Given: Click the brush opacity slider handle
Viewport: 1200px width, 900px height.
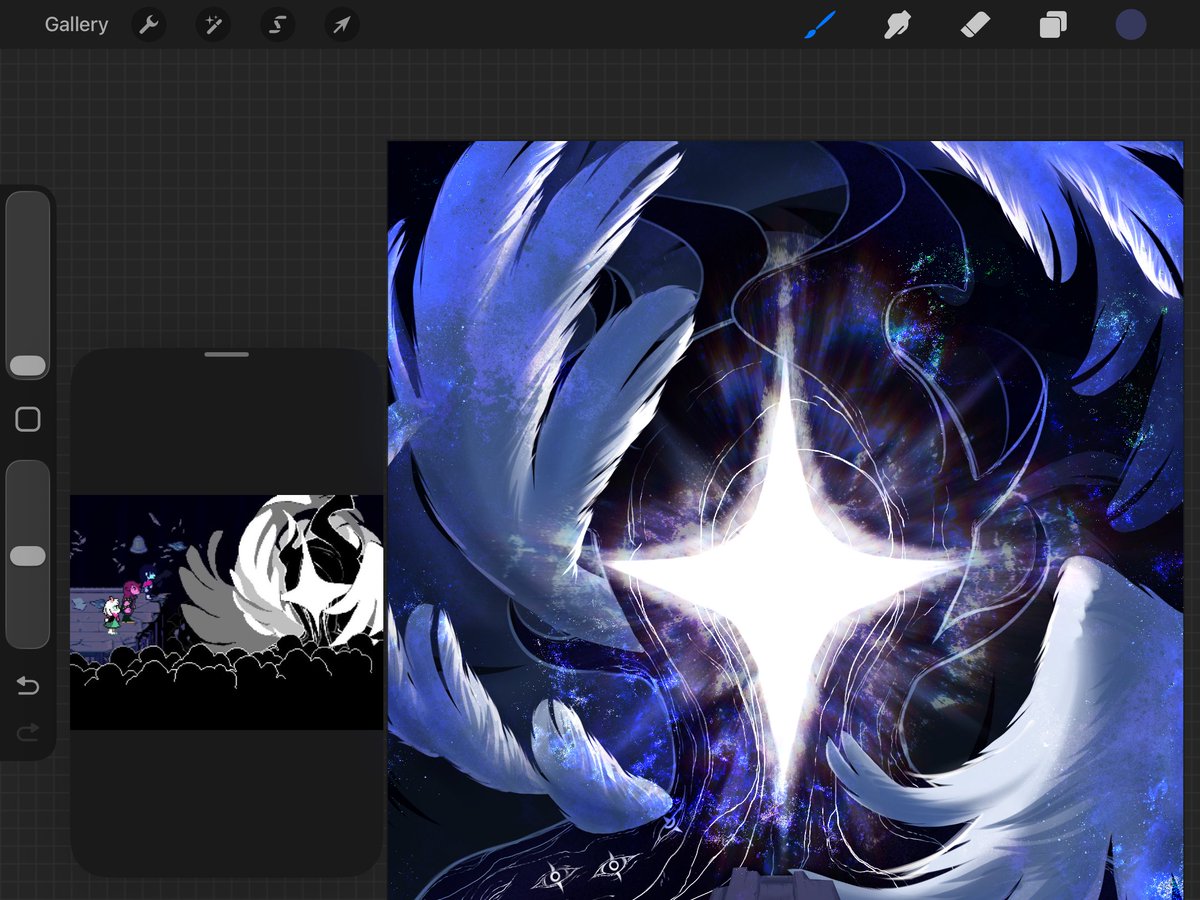Looking at the screenshot, I should pos(28,556).
